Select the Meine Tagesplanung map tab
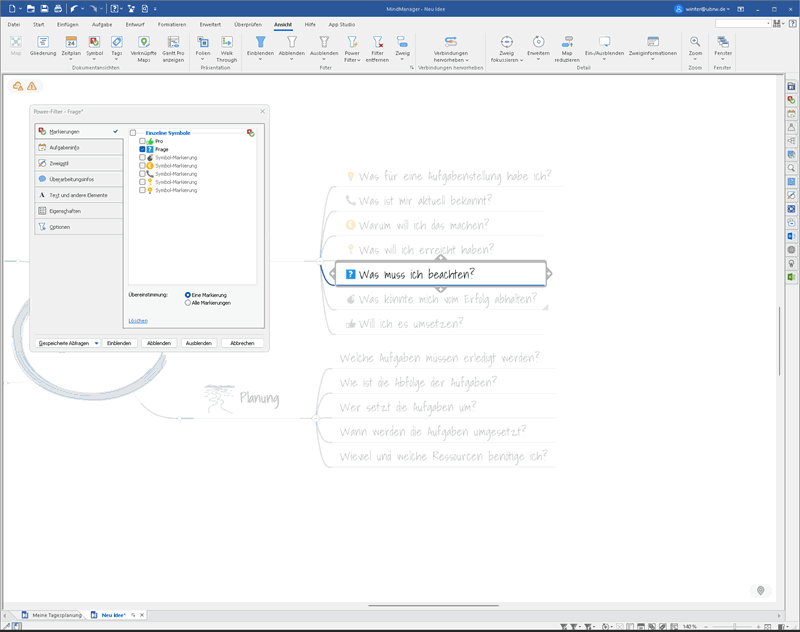The width and height of the screenshot is (800, 632). pyautogui.click(x=55, y=616)
